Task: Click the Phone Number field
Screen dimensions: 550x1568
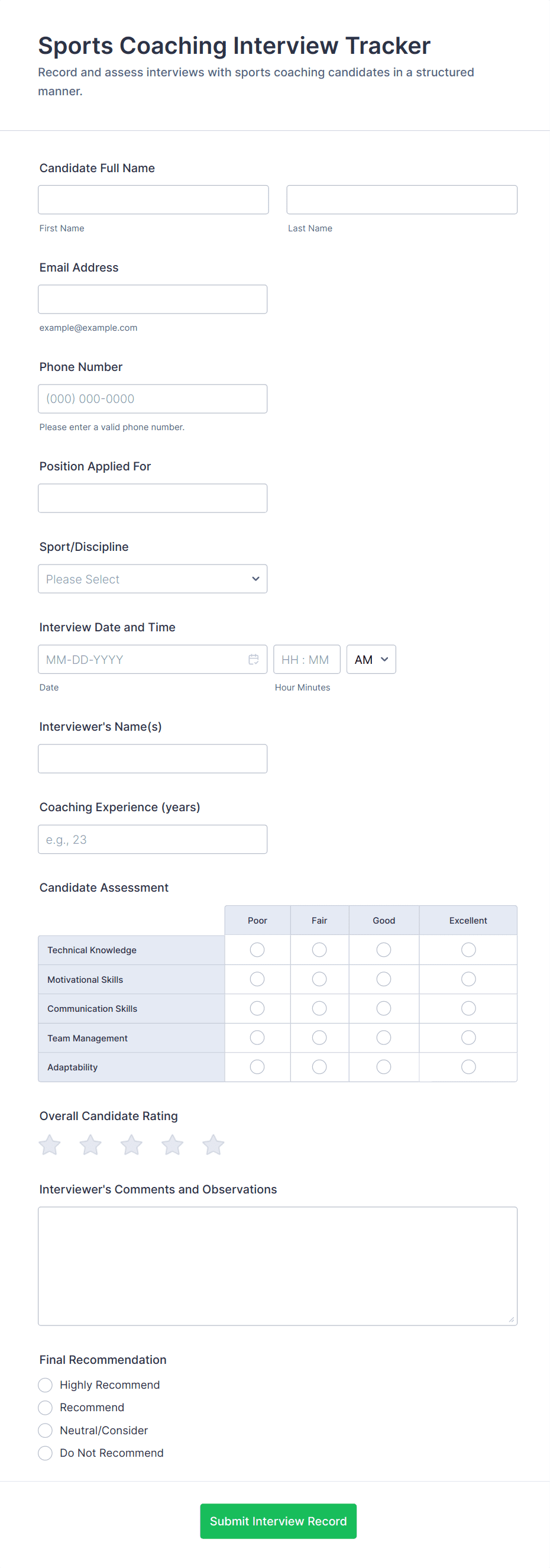Action: pos(153,399)
